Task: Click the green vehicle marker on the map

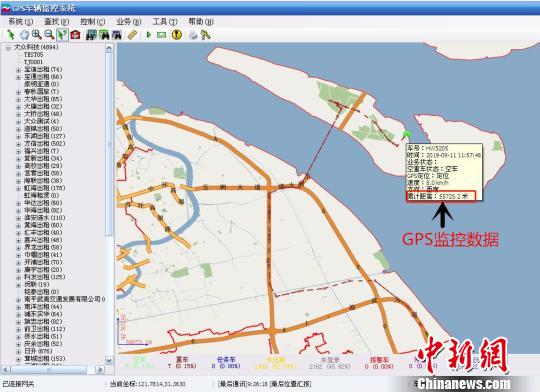Action: tap(407, 134)
